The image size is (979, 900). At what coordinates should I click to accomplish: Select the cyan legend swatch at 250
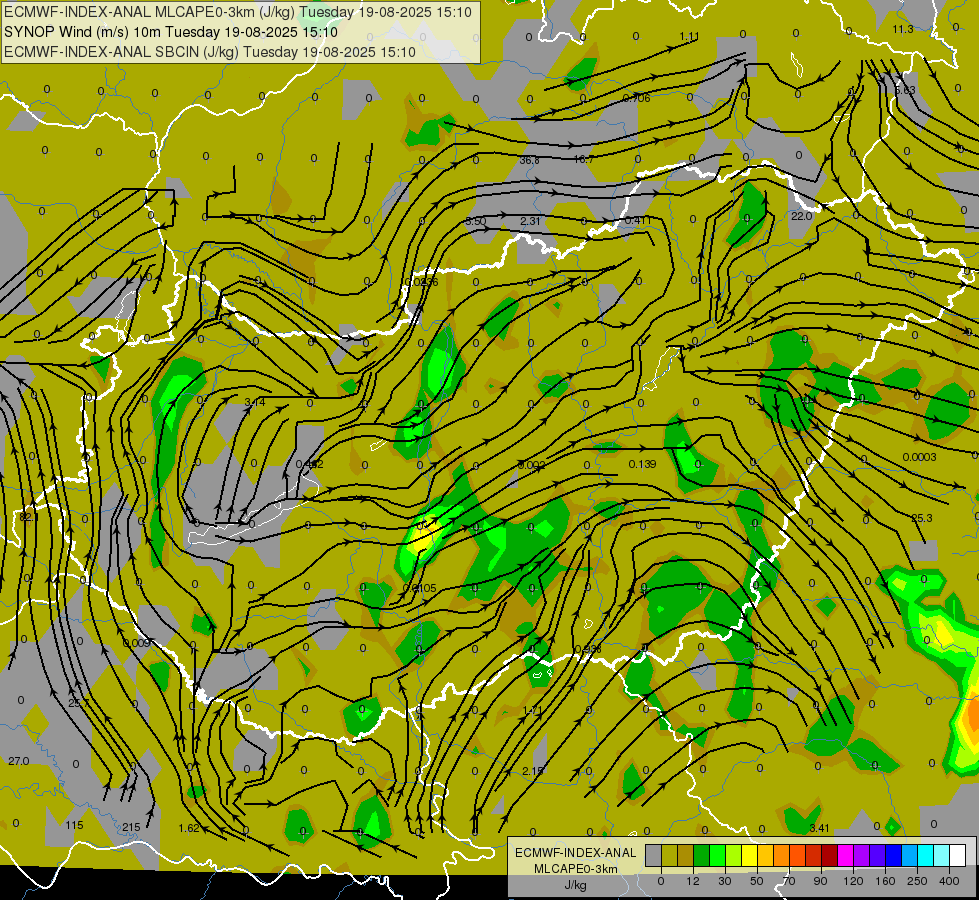point(925,856)
